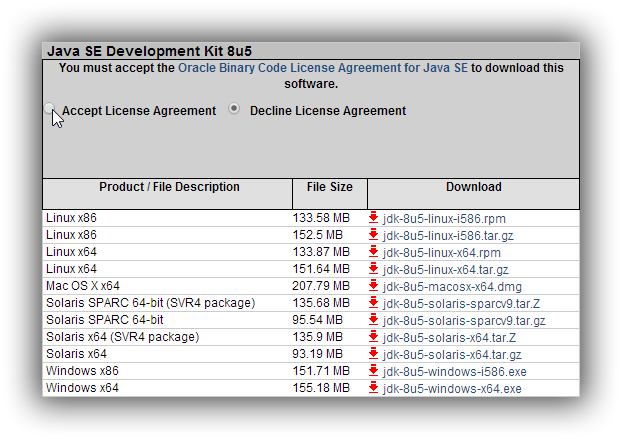The height and width of the screenshot is (439, 622).
Task: Download jdk-8u5-solaris-sparcv9.tar.Z file link
Action: 461,304
